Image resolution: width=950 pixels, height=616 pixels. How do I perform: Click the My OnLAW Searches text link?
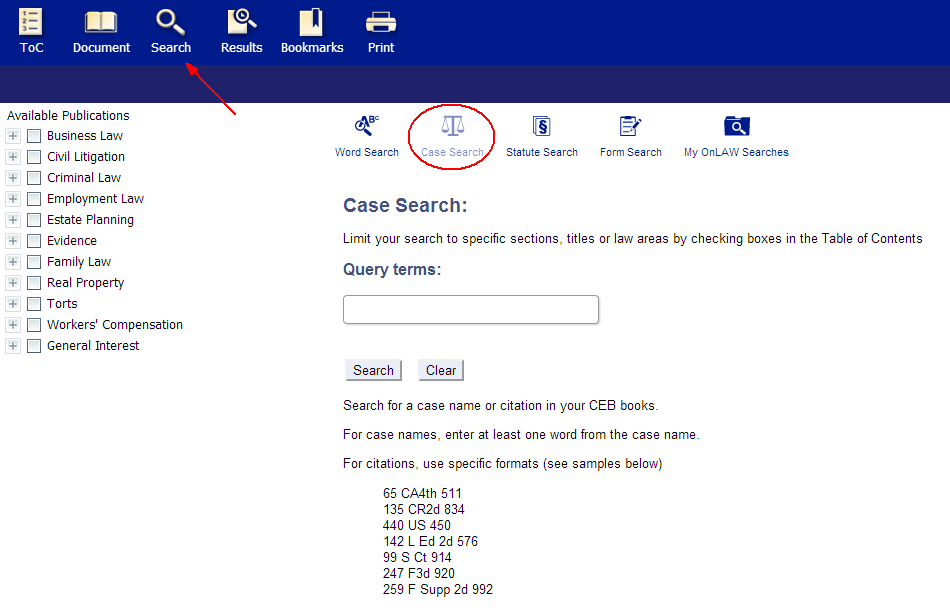[736, 152]
